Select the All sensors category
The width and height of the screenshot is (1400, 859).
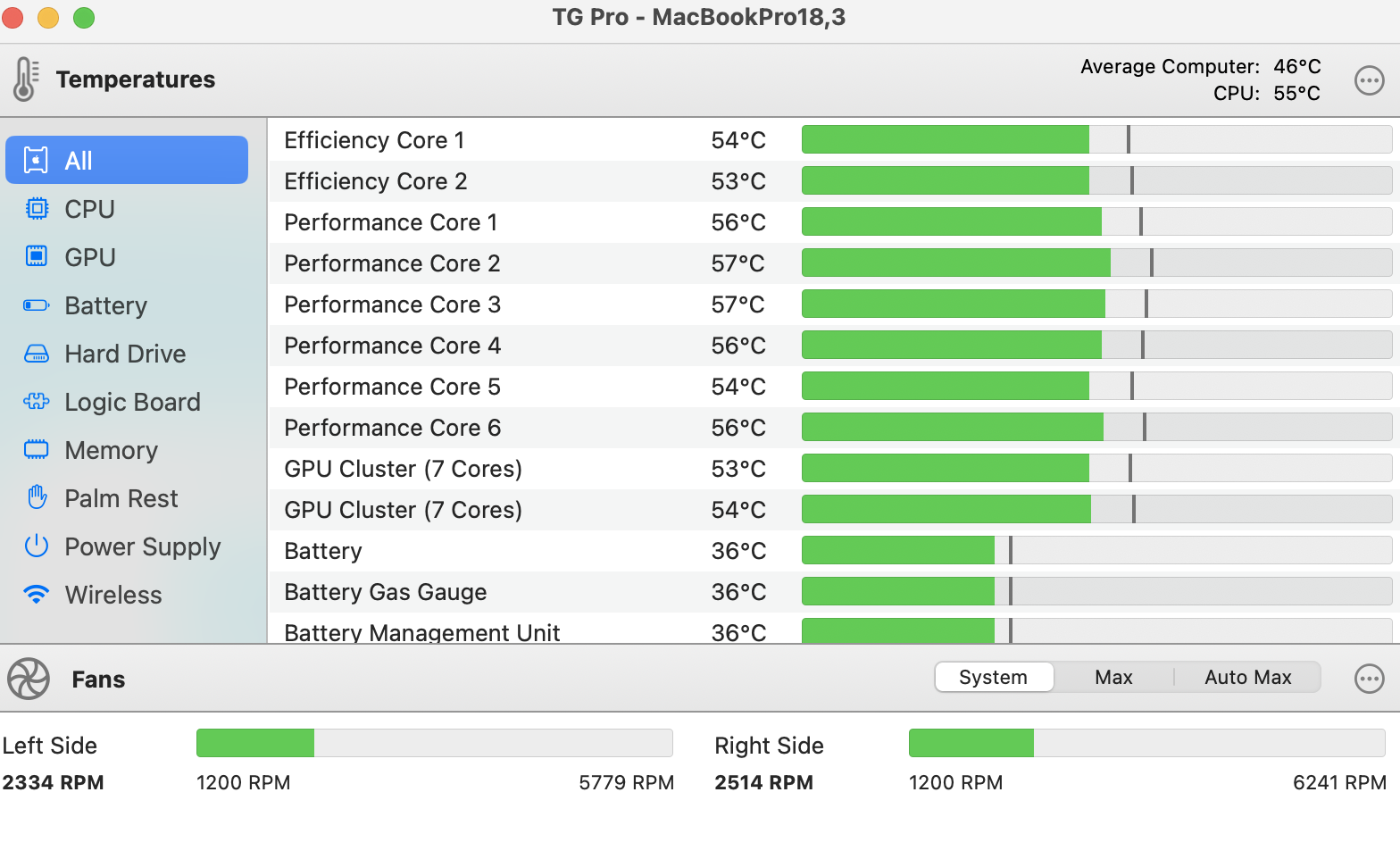(127, 161)
